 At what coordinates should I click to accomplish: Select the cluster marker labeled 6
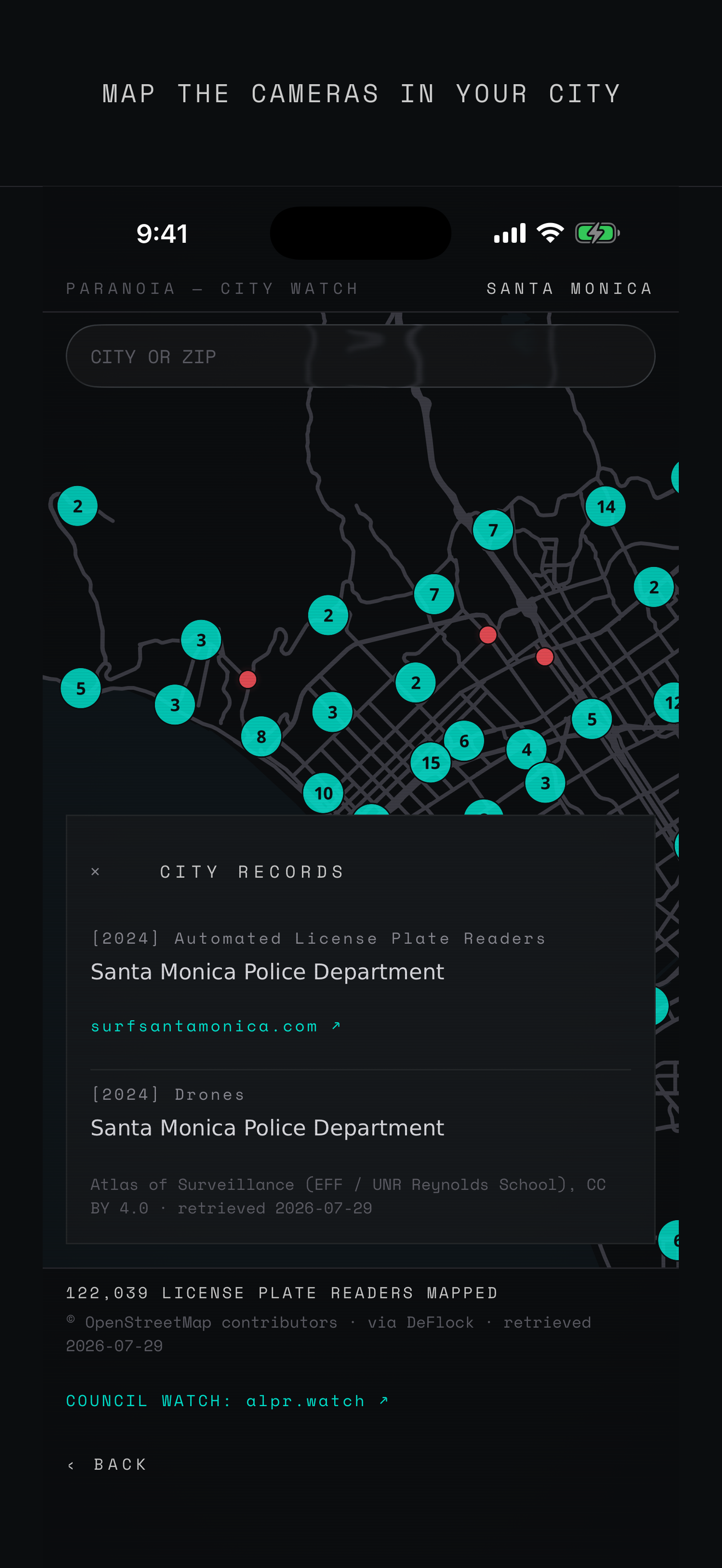click(x=464, y=741)
